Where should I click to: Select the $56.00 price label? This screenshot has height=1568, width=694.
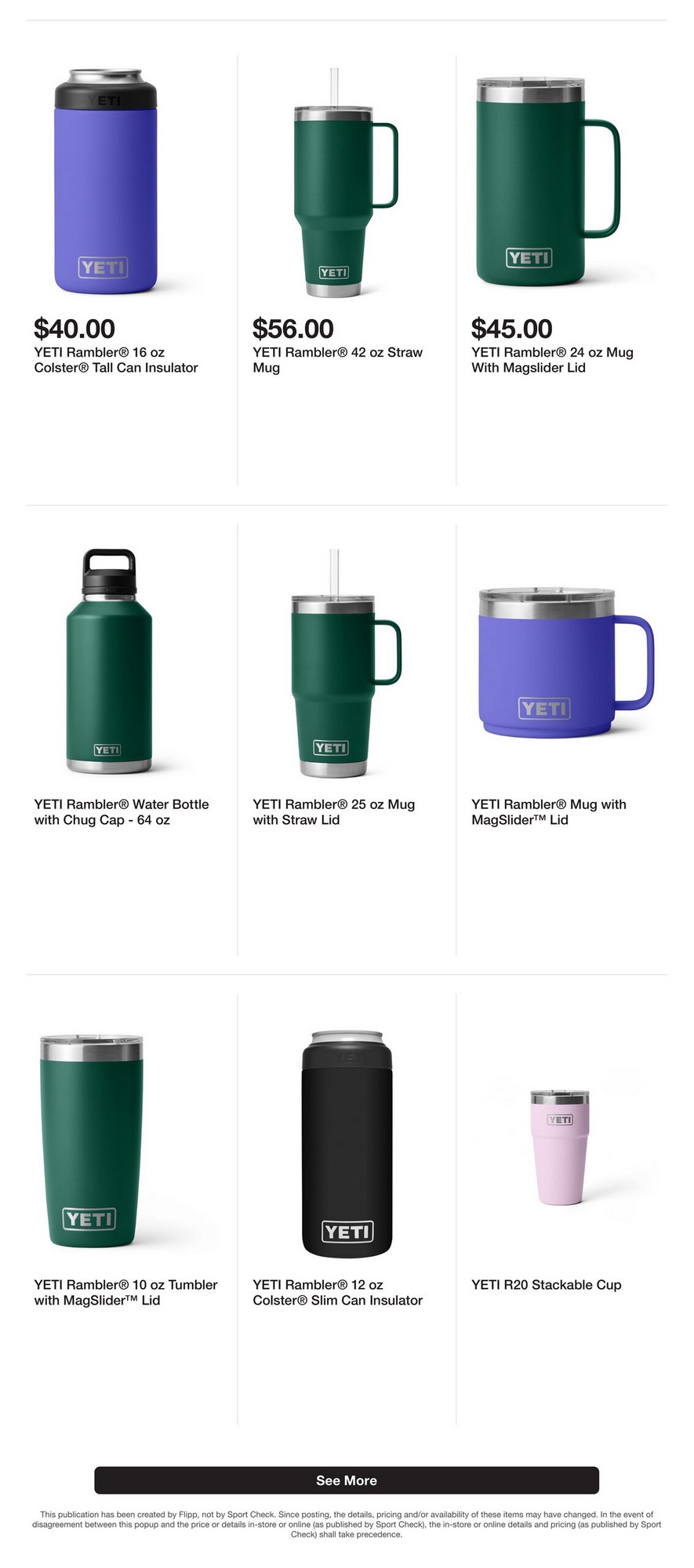coord(293,328)
